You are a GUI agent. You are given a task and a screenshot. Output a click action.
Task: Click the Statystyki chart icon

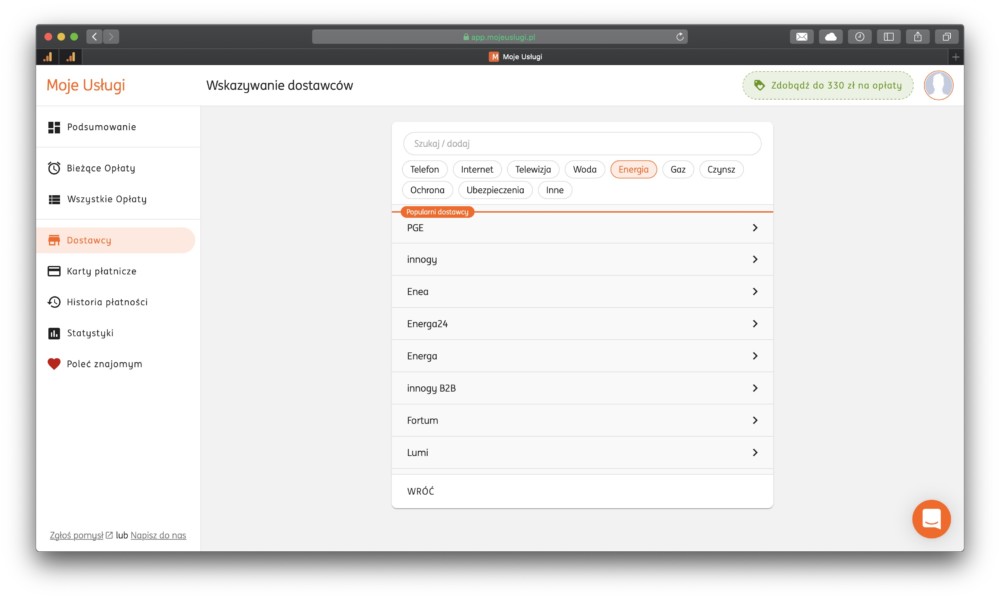tap(54, 333)
